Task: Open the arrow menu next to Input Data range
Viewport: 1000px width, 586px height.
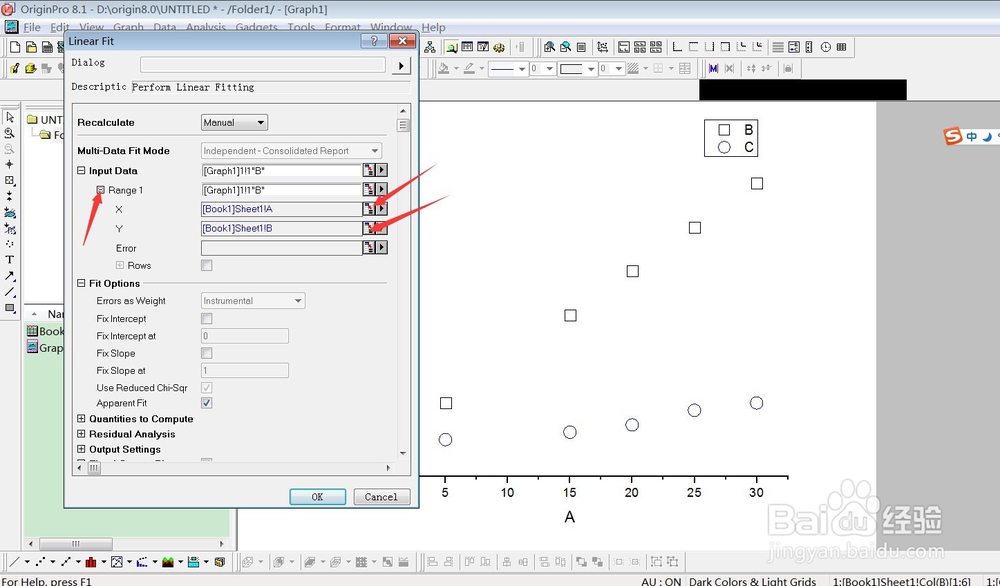Action: 381,170
